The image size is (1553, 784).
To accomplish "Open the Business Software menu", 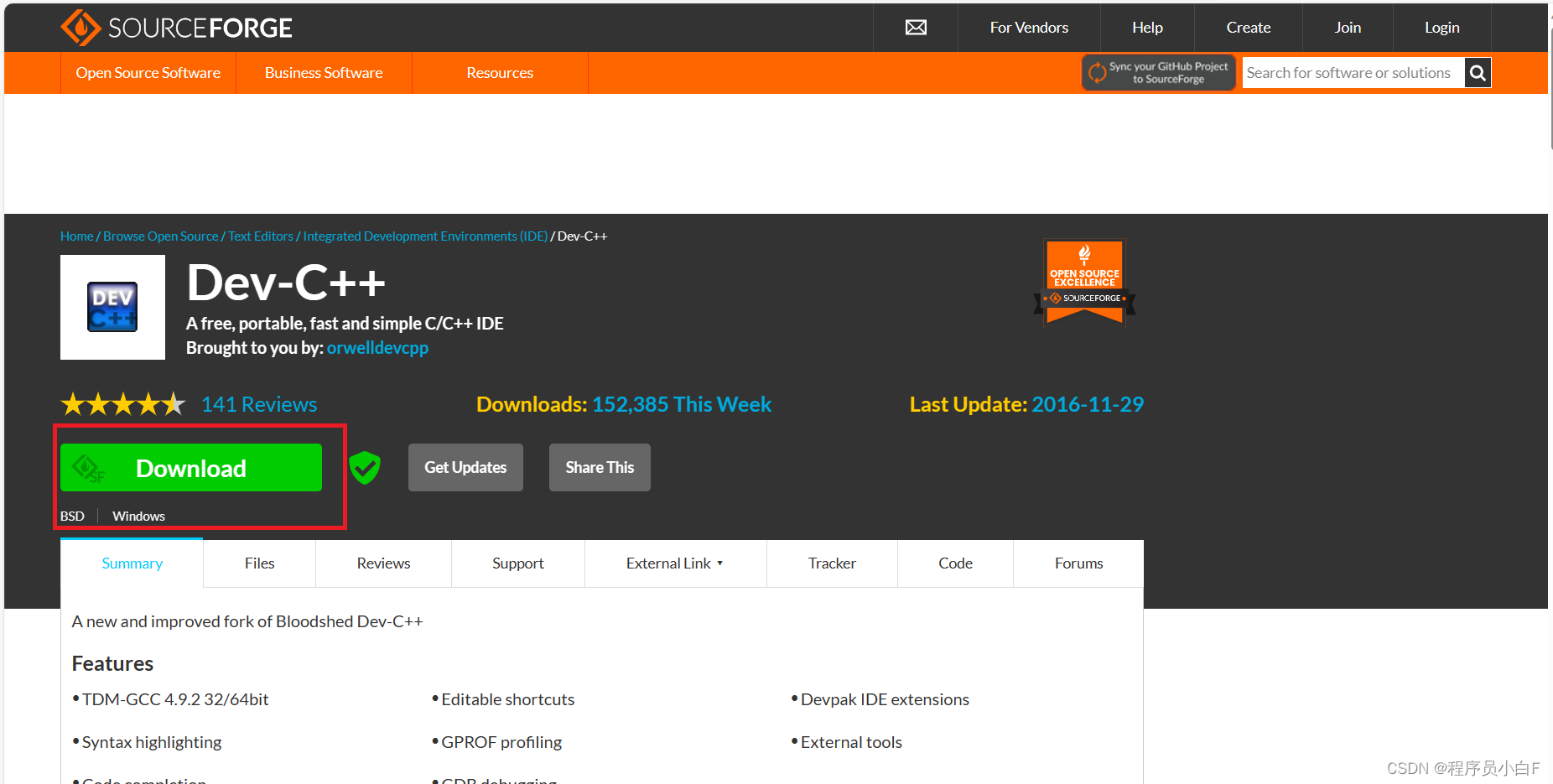I will click(x=324, y=73).
